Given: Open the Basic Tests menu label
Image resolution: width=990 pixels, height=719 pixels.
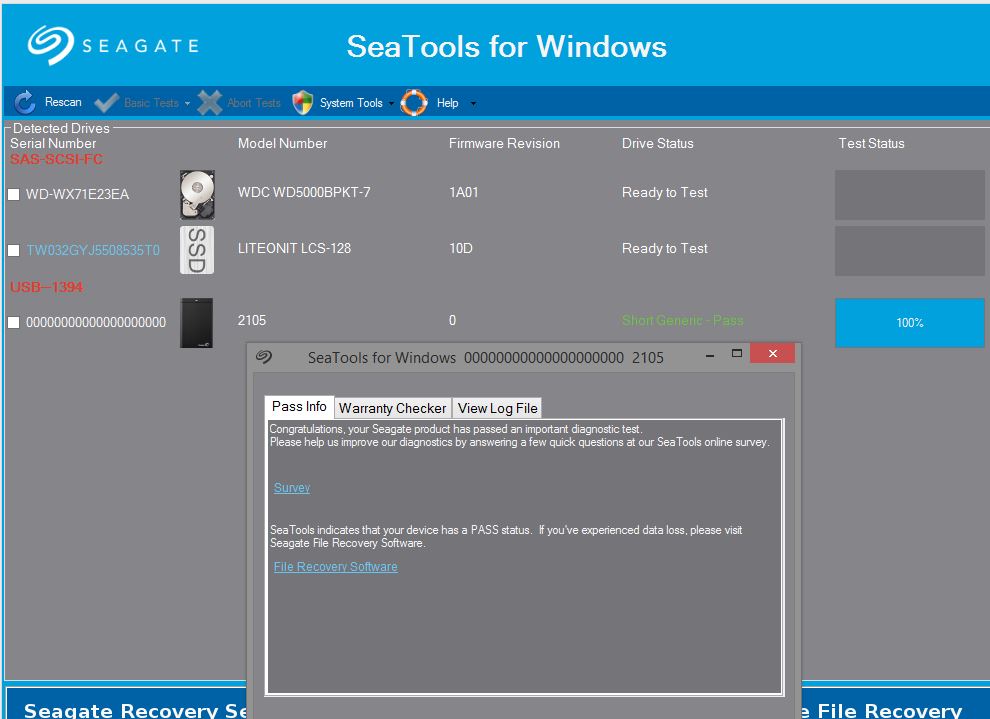Looking at the screenshot, I should point(152,103).
